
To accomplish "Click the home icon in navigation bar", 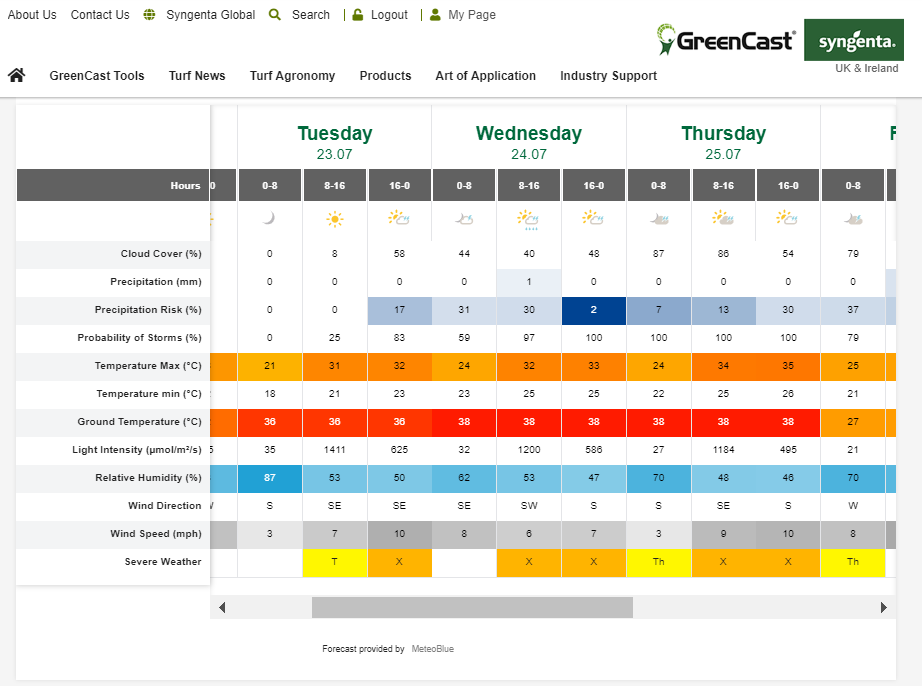I will tap(16, 75).
